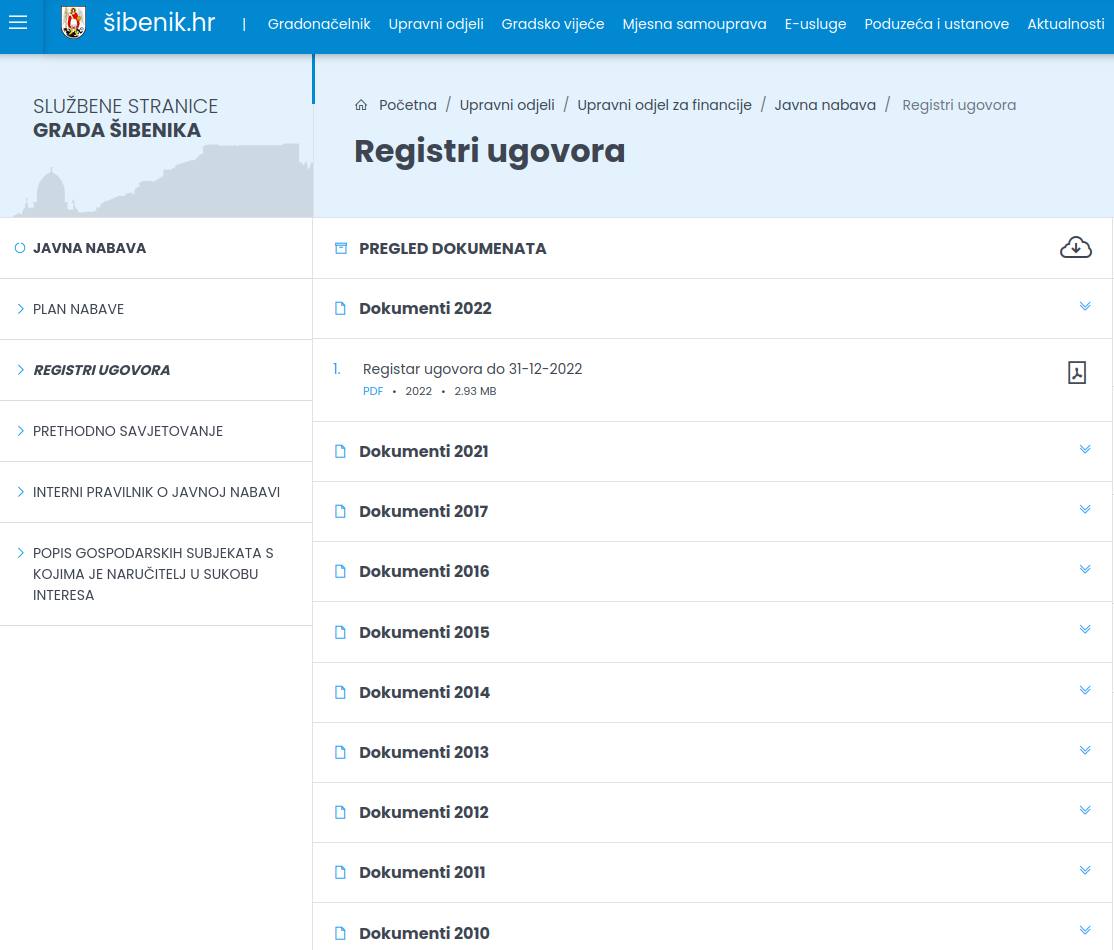Click the cloud download icon
This screenshot has height=950, width=1114.
point(1076,247)
